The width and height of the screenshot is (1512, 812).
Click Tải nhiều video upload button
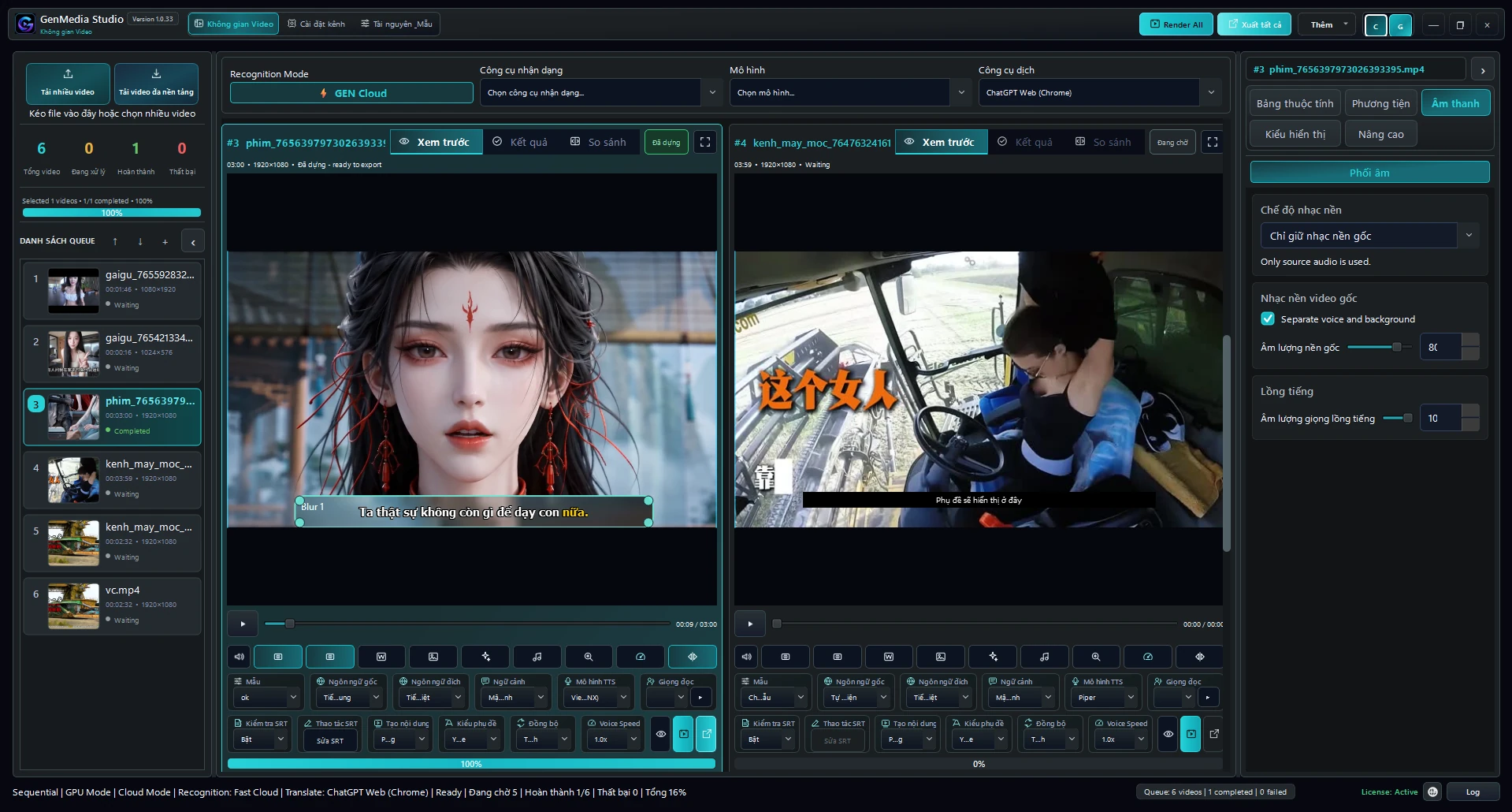pyautogui.click(x=68, y=84)
